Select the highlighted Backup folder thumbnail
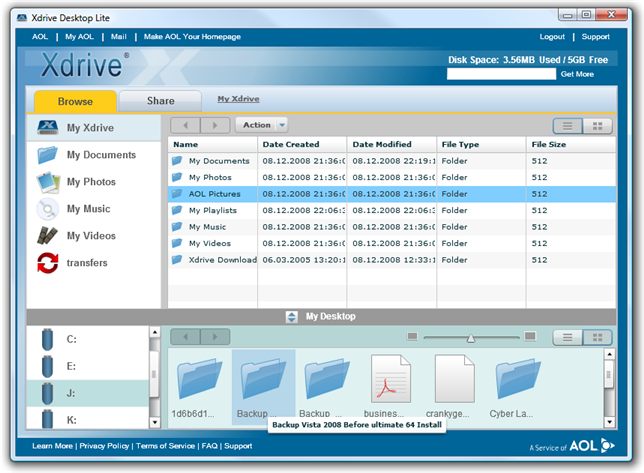 click(x=264, y=385)
